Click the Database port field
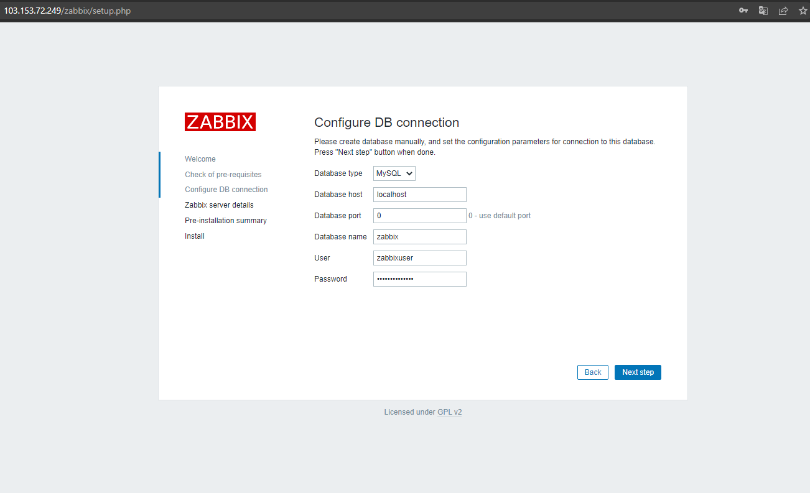Viewport: 810px width, 493px height. coord(419,215)
